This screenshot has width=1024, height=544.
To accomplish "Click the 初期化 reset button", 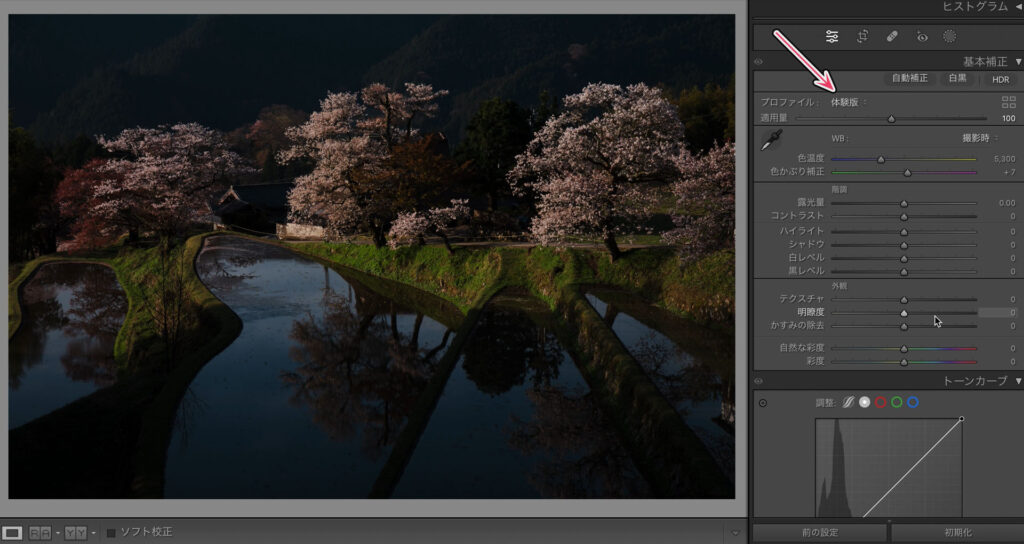I will pyautogui.click(x=957, y=532).
